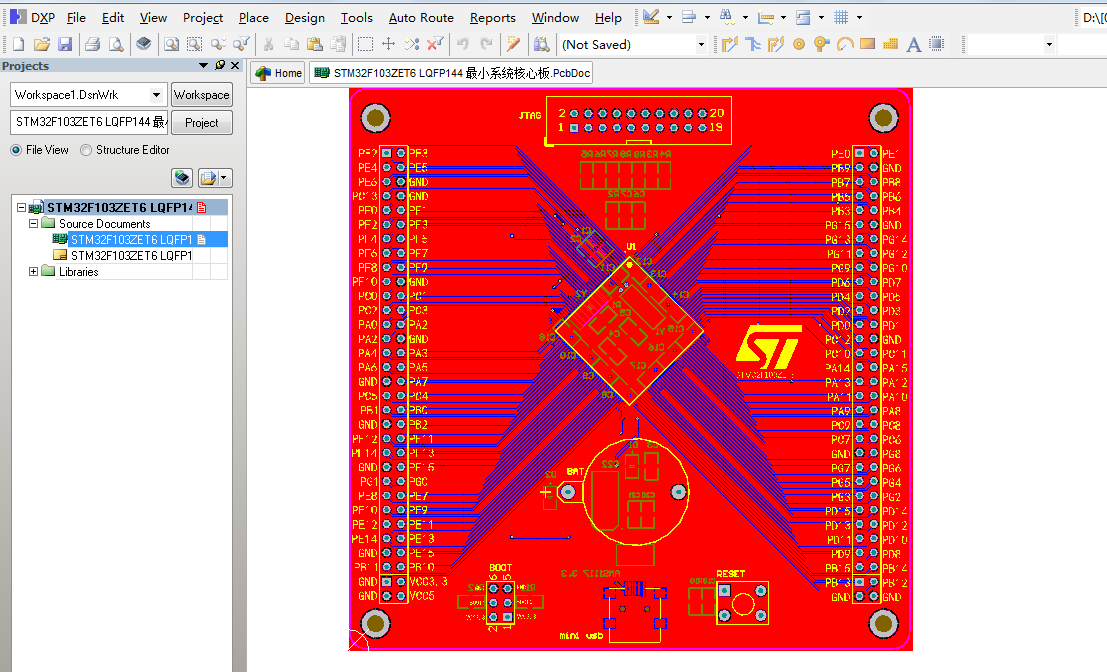The width and height of the screenshot is (1107, 672).
Task: Select the Zoom Area icon
Action: tap(194, 44)
